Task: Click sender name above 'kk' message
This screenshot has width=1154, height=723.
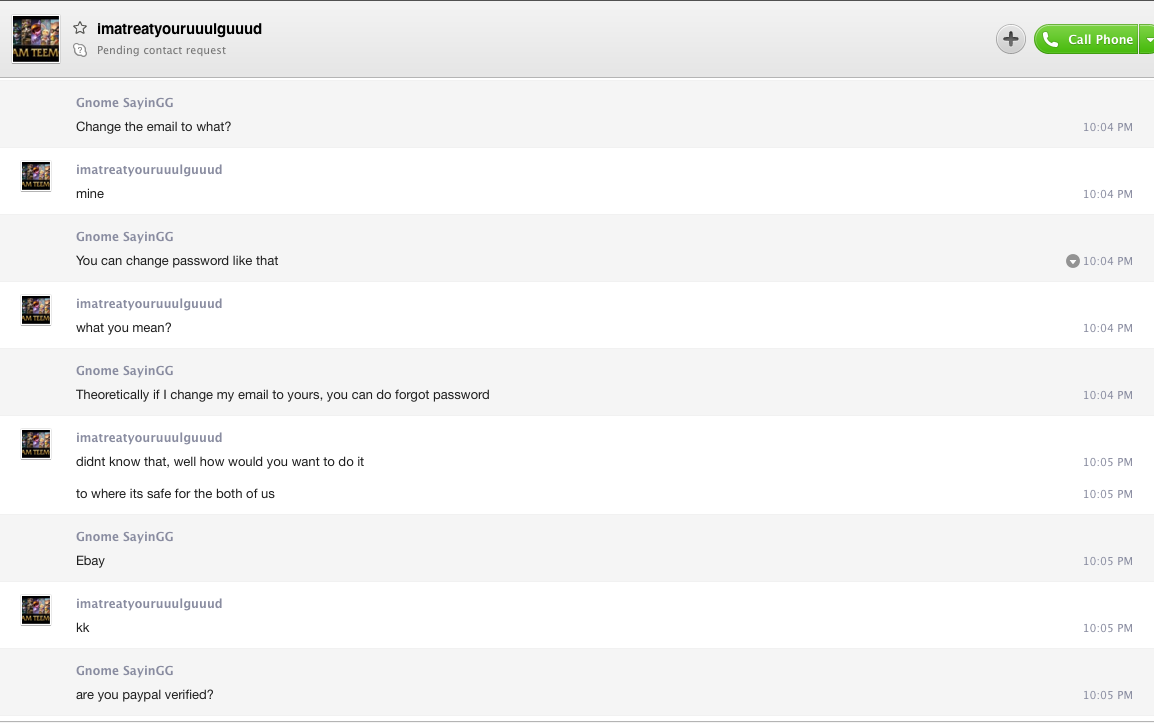Action: [149, 604]
